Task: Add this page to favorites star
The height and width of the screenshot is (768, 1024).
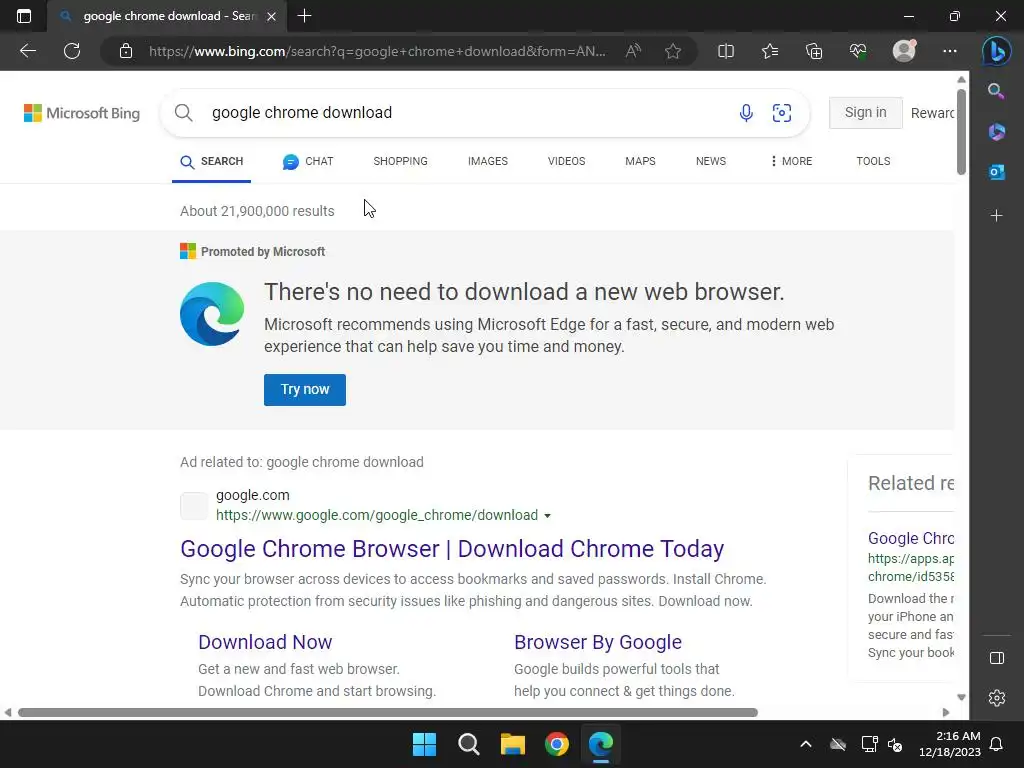Action: coord(673,51)
